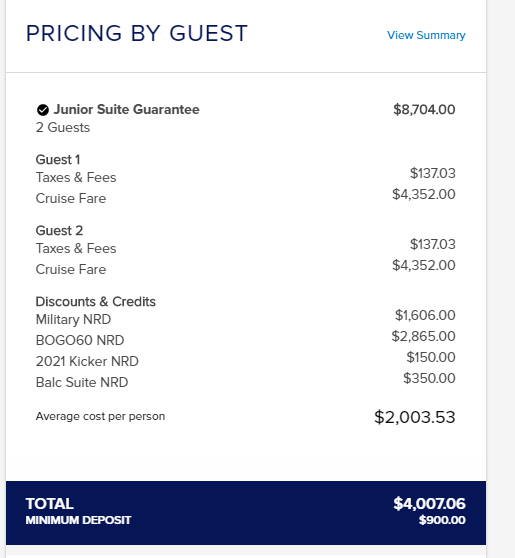This screenshot has height=558, width=515.
Task: Click the 2 Guests label
Action: (63, 127)
